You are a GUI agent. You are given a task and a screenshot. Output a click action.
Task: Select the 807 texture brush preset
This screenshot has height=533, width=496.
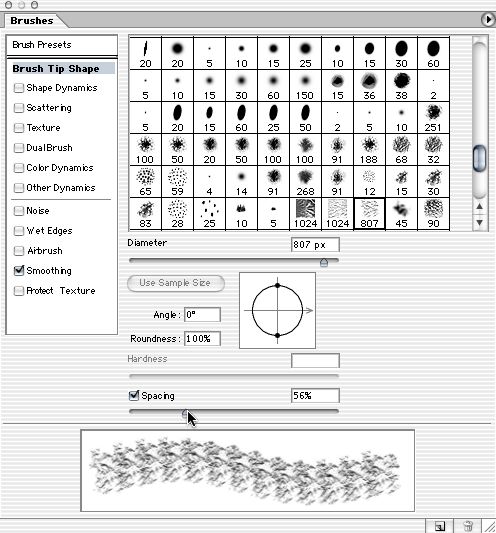(370, 214)
